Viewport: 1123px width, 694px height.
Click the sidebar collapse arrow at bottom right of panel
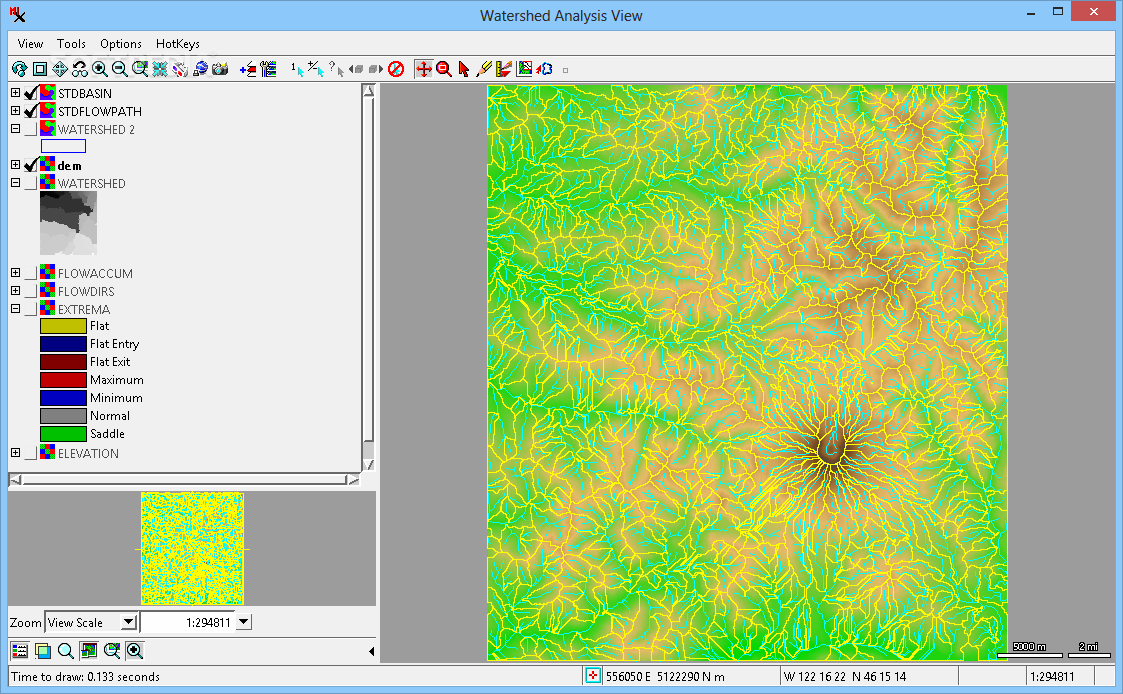point(371,651)
